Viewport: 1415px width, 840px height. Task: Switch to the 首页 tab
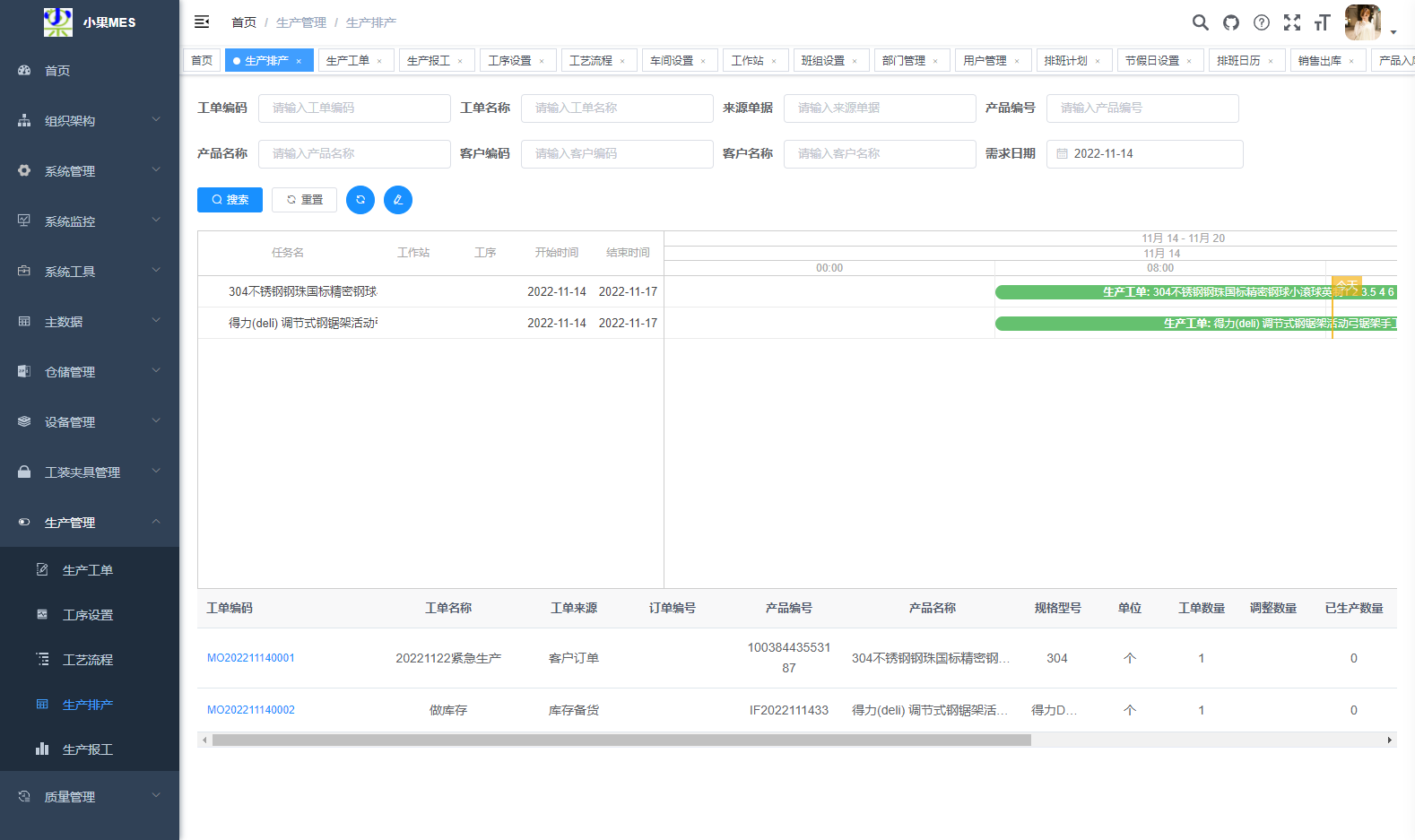(x=202, y=60)
